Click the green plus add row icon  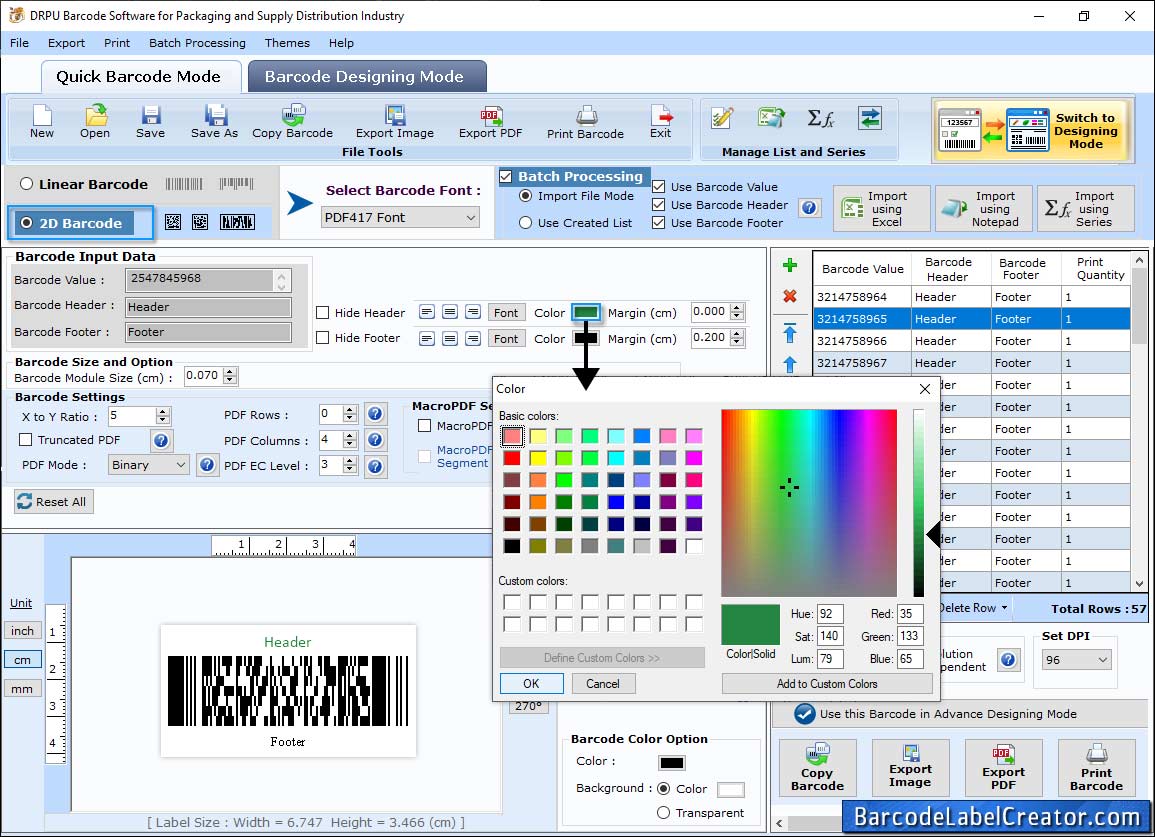tap(790, 265)
